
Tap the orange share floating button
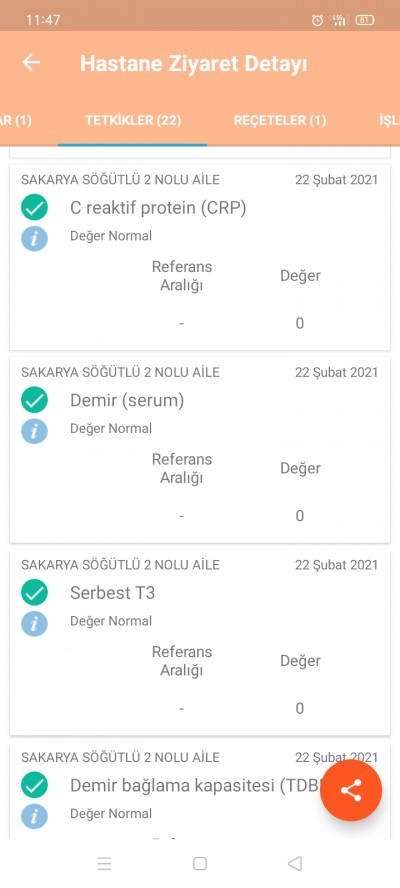click(351, 791)
